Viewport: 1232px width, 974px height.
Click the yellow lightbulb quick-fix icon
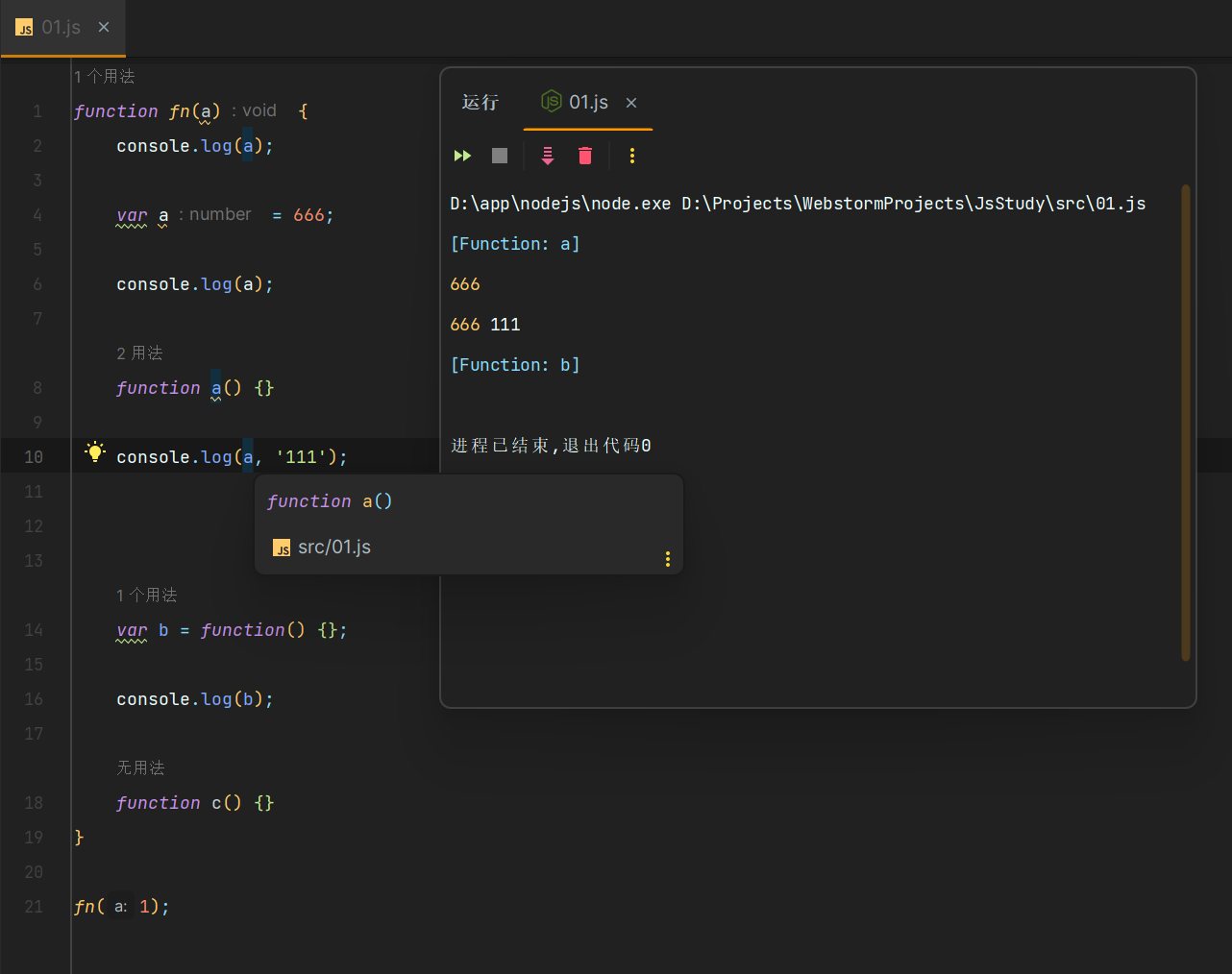click(94, 452)
